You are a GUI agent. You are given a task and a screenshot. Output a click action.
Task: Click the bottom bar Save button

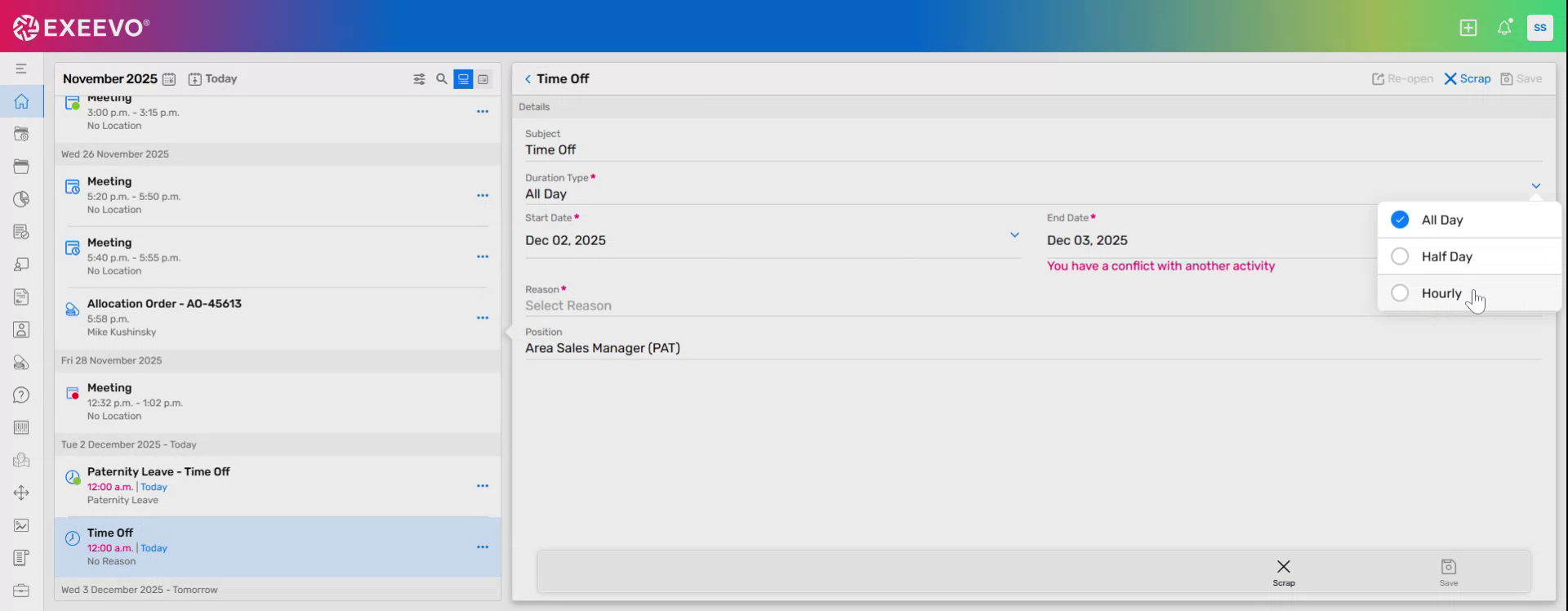pyautogui.click(x=1449, y=573)
